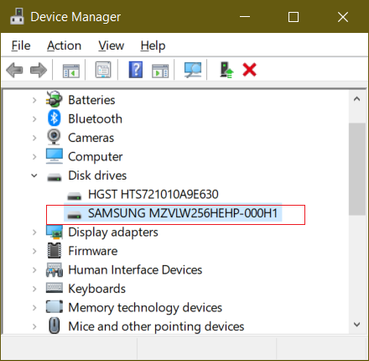Open the File menu
369x361 pixels.
[21, 46]
